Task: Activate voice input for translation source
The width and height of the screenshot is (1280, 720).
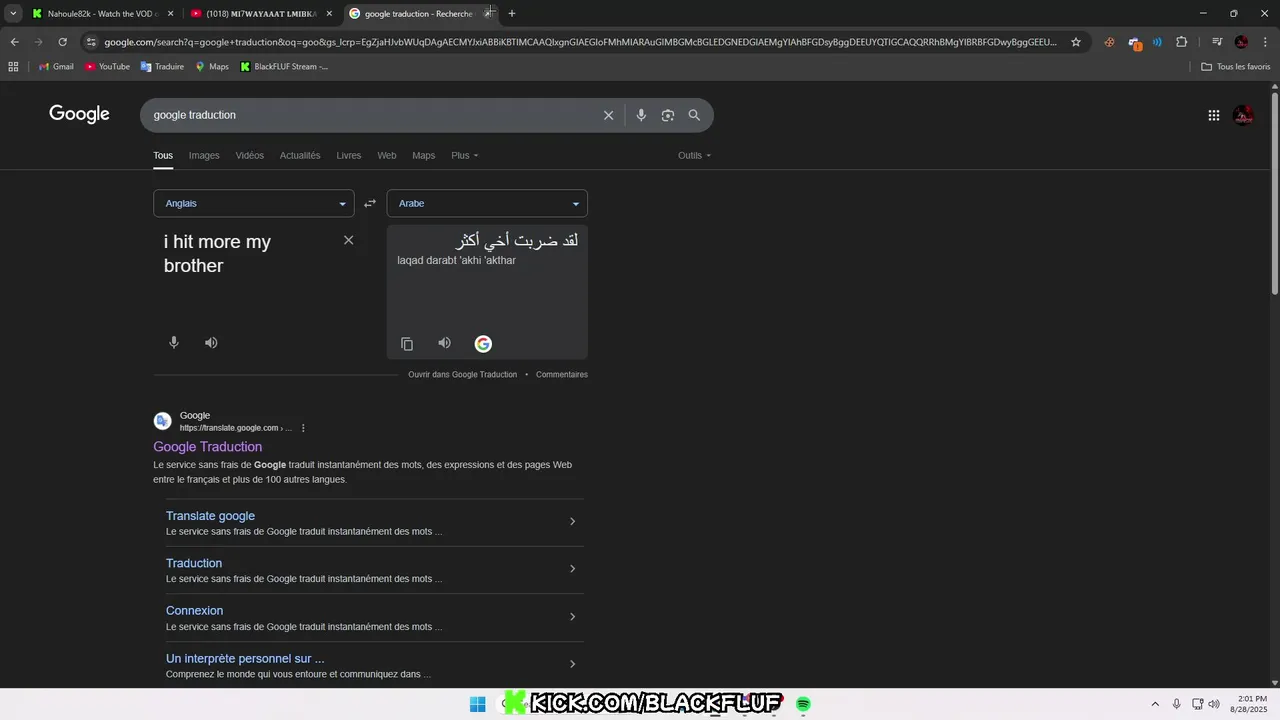Action: coord(174,342)
